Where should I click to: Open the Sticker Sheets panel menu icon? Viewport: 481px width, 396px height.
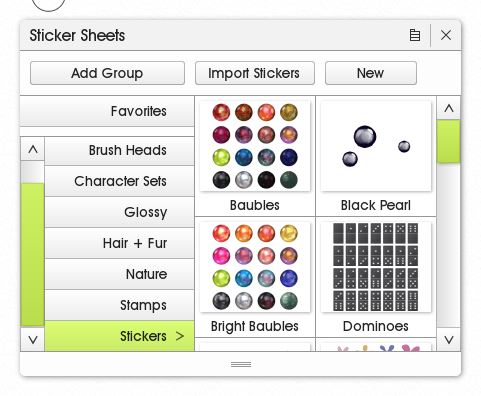click(x=415, y=35)
